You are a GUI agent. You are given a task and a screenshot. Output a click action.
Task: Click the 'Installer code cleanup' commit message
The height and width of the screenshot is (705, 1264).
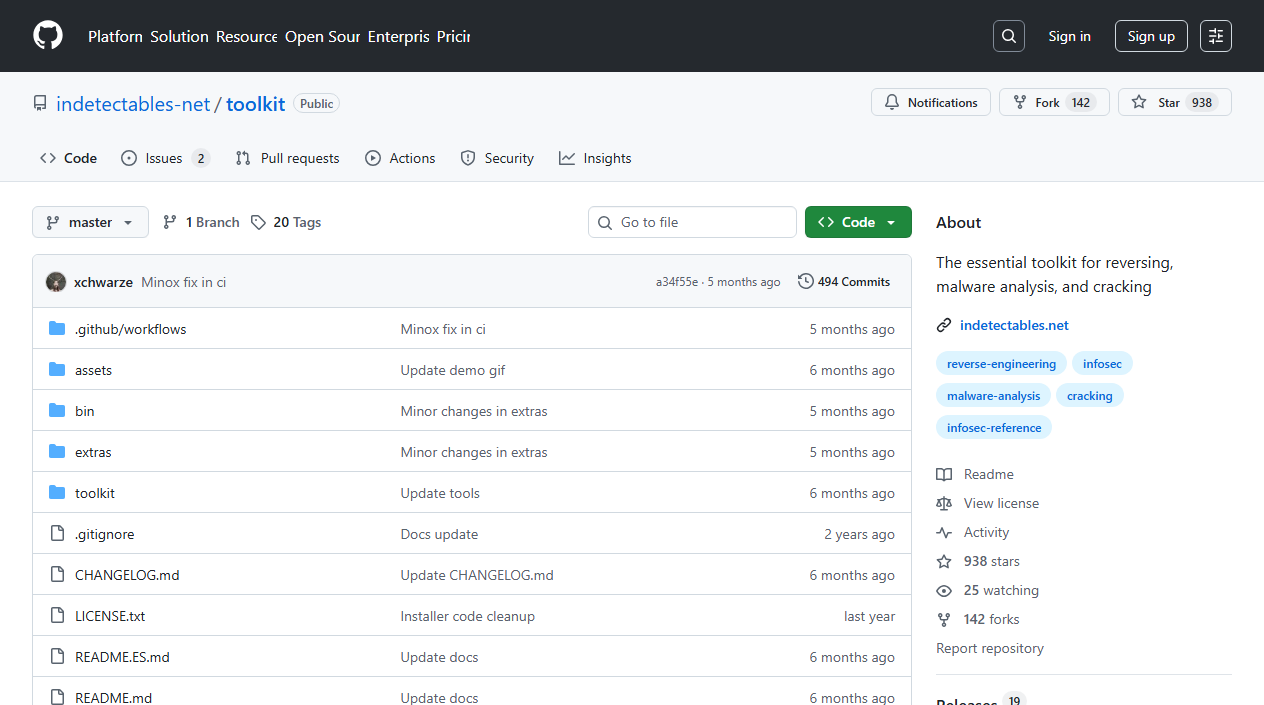click(468, 616)
